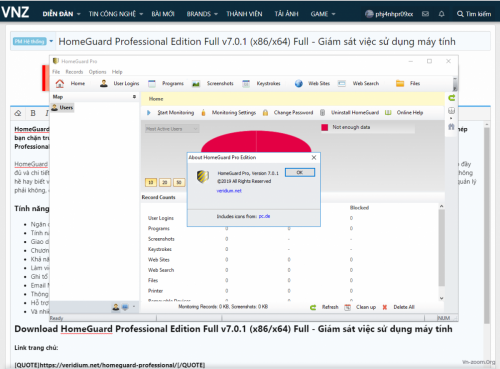The height and width of the screenshot is (369, 500).
Task: Click the Home house icon in HomeGuard toolbar
Action: tap(60, 83)
